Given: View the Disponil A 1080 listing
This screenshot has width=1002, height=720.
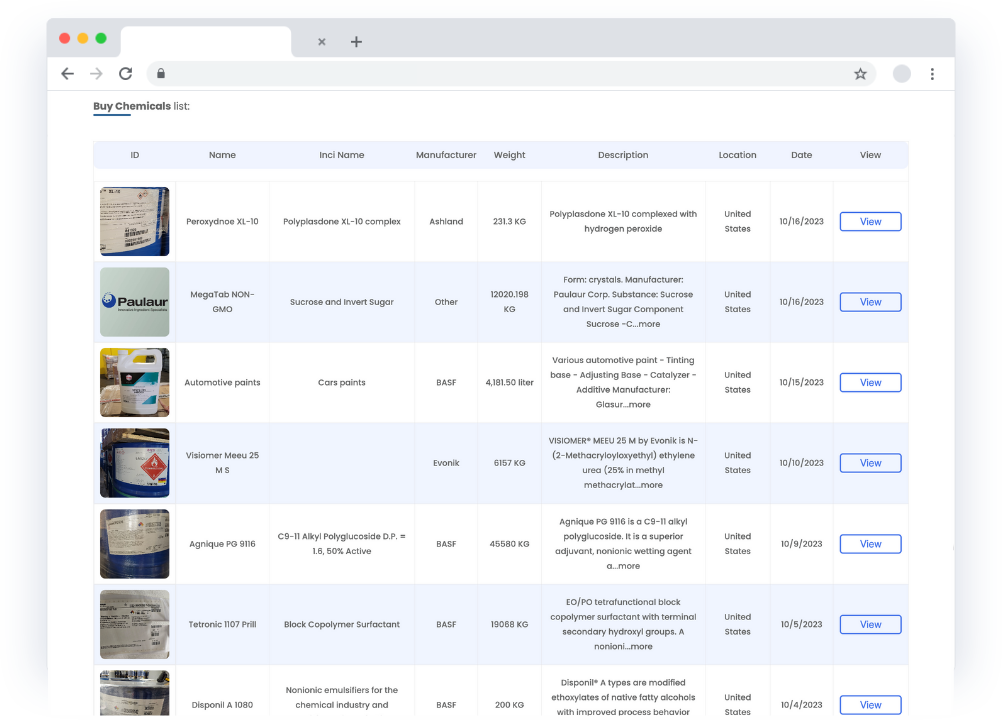Looking at the screenshot, I should pyautogui.click(x=870, y=705).
